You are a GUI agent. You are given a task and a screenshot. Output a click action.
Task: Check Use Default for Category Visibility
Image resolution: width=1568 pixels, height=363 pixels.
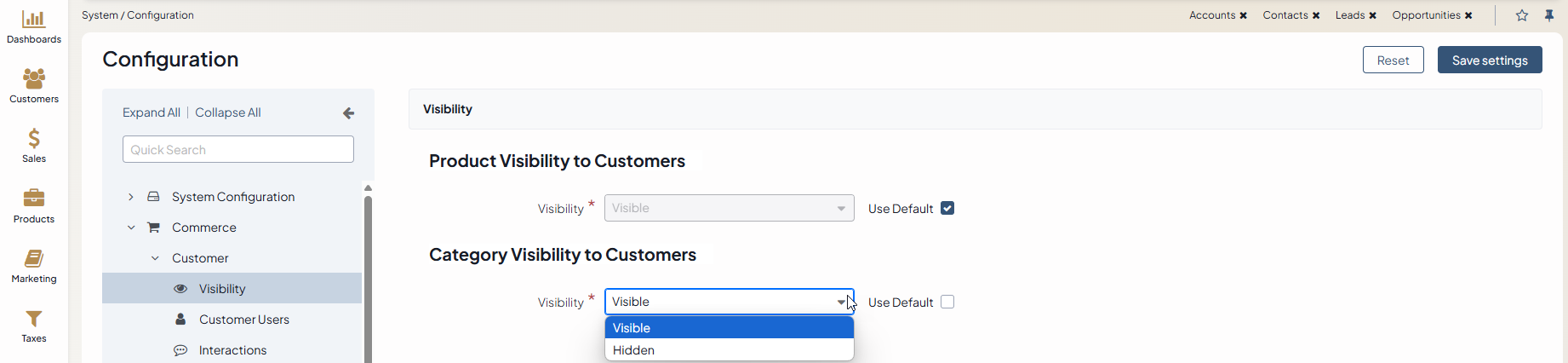tap(947, 302)
